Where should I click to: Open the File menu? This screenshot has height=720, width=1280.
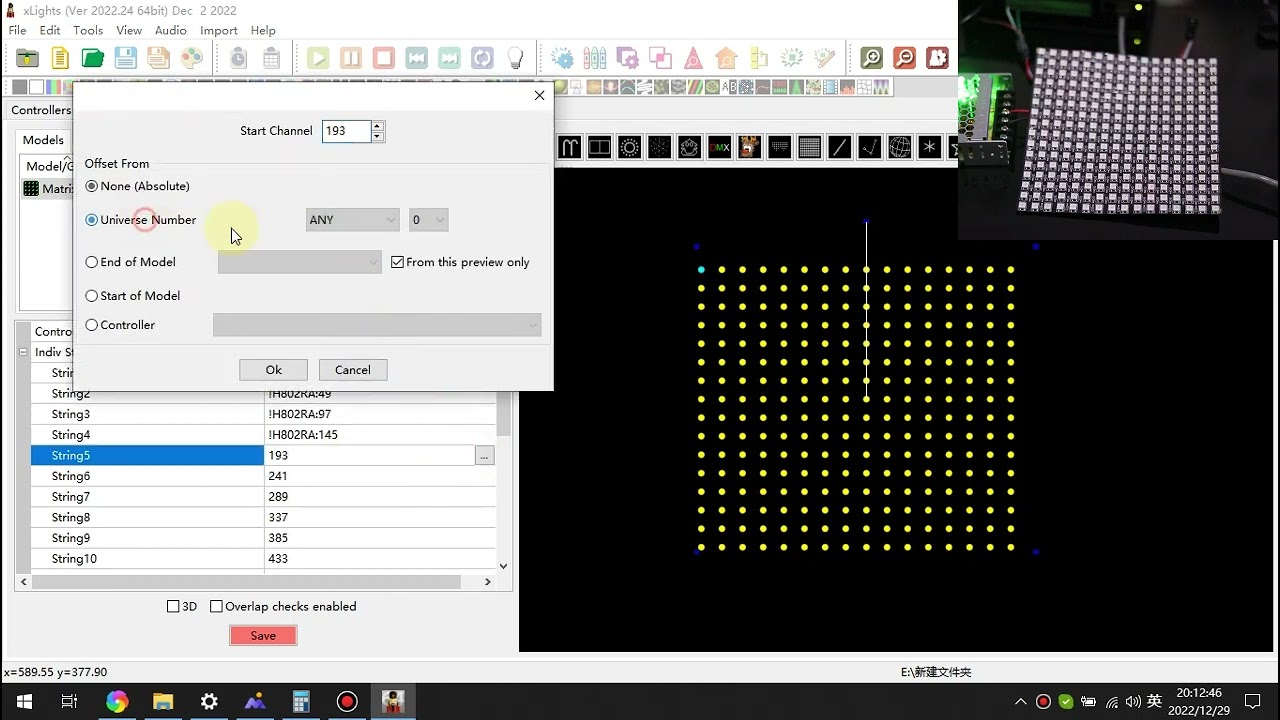[x=17, y=30]
